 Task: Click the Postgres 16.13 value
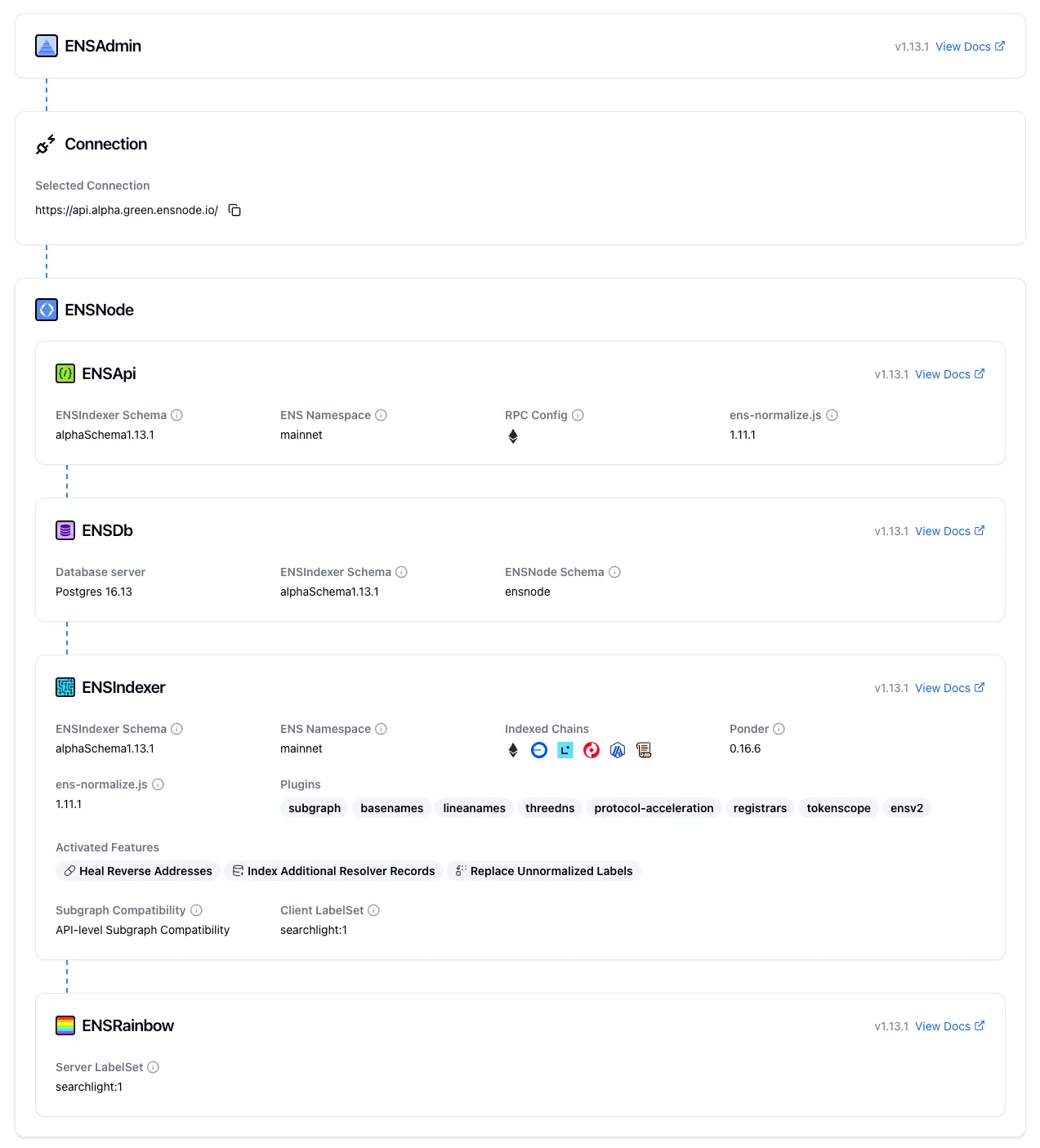[x=94, y=592]
